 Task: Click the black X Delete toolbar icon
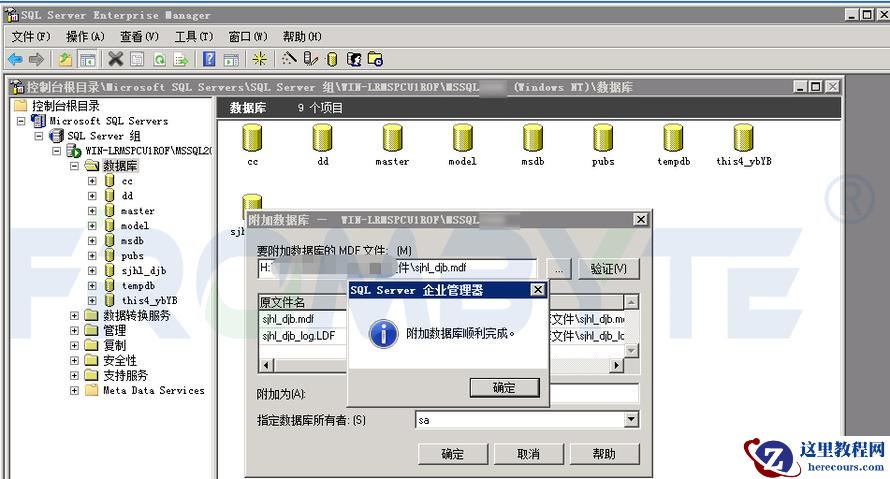(115, 59)
